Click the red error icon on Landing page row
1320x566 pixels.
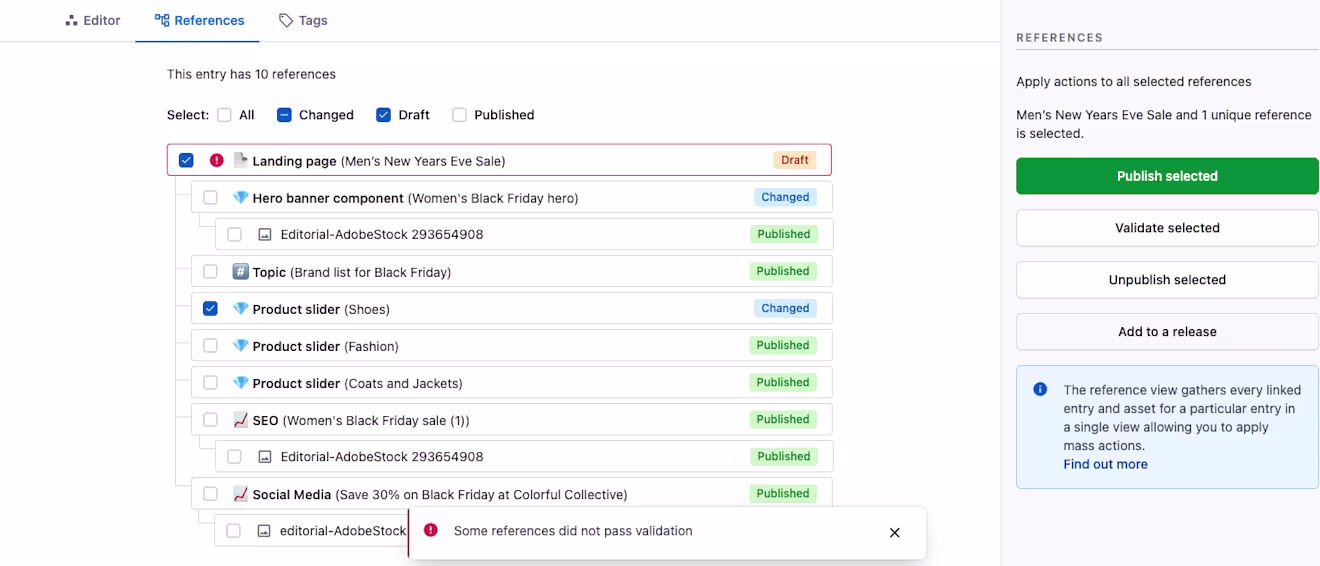pyautogui.click(x=217, y=160)
